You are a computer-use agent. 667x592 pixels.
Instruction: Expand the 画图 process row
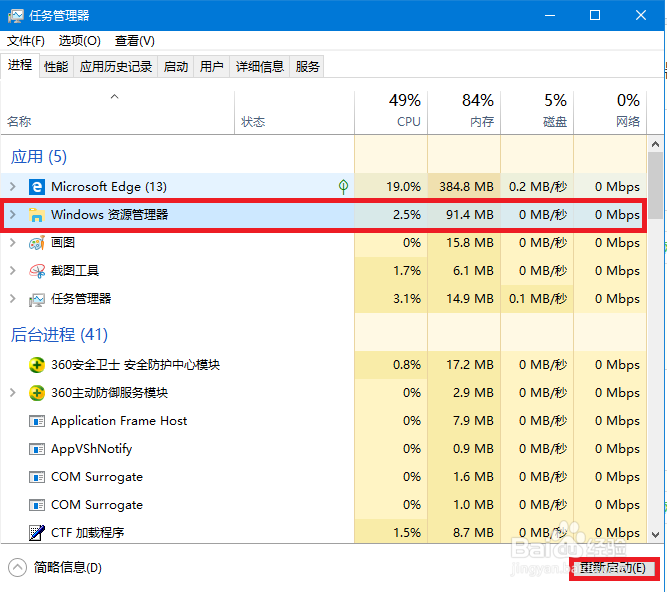13,243
